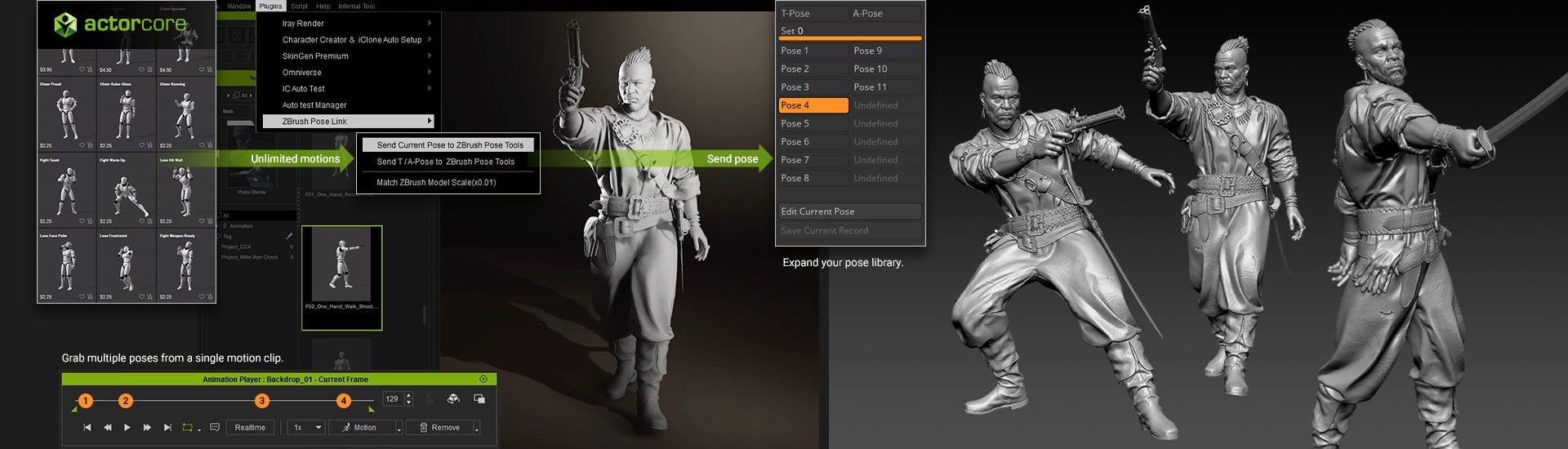Jump to the first frame of the clip
Image resolution: width=1568 pixels, height=449 pixels.
pyautogui.click(x=87, y=428)
